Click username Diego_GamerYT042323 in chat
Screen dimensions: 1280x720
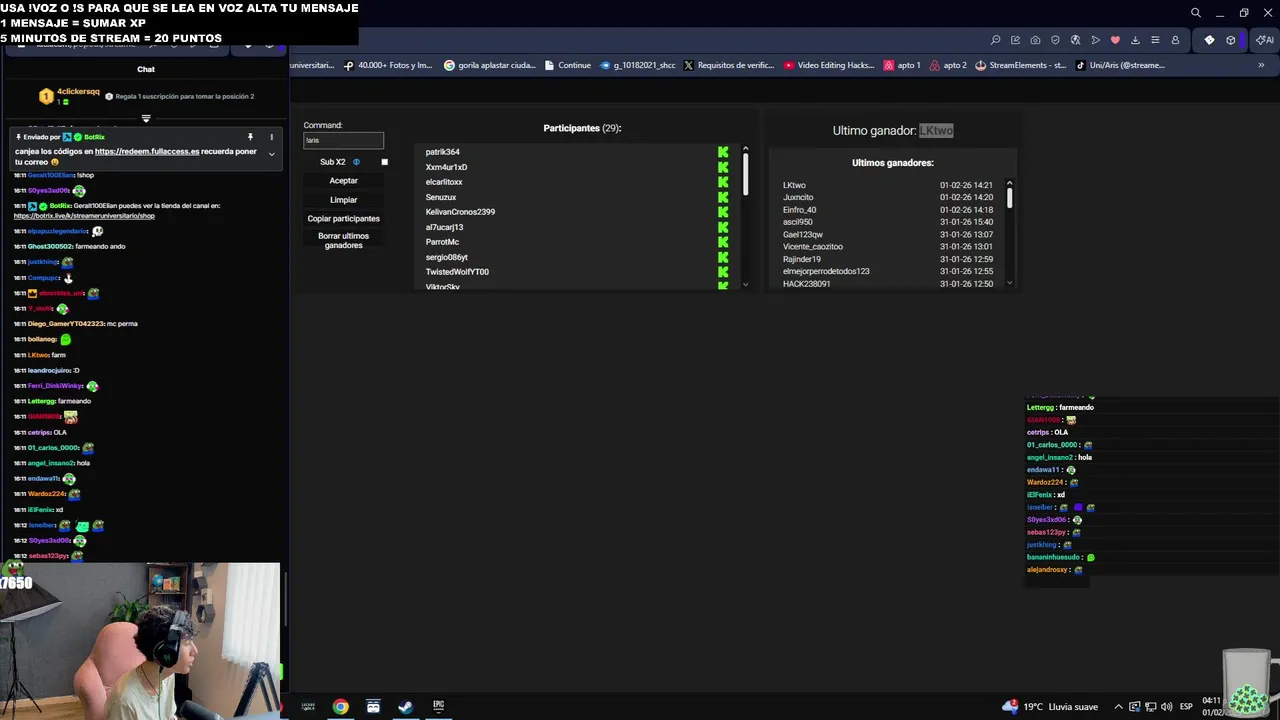66,324
